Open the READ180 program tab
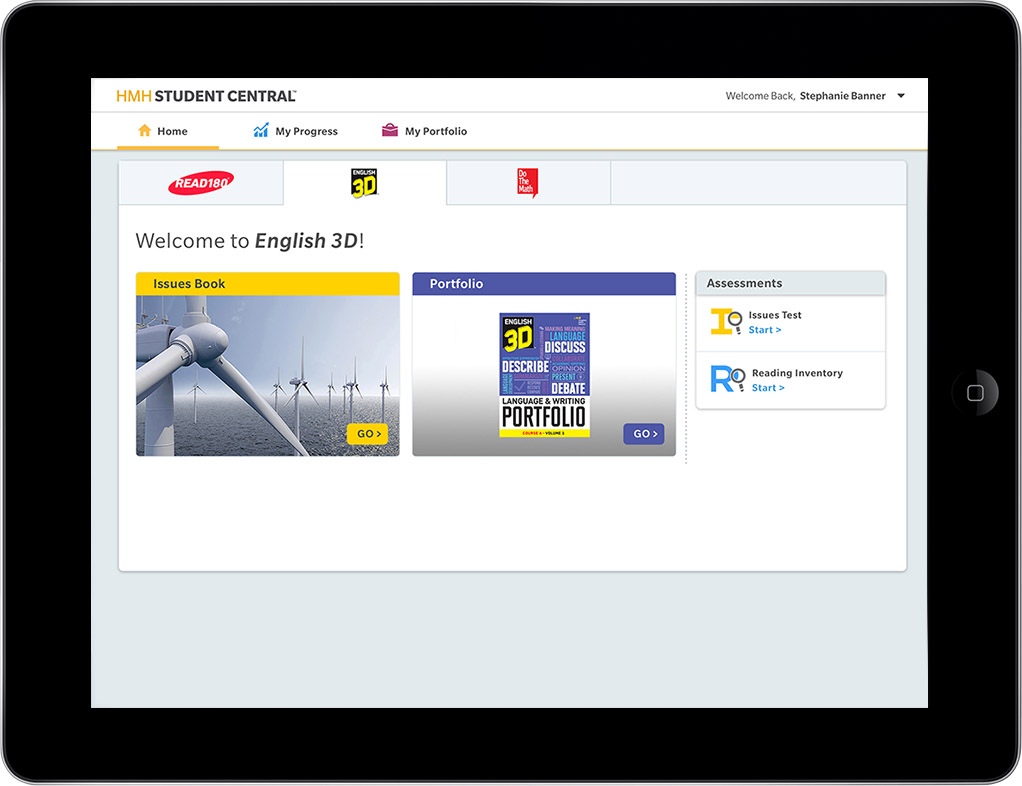The width and height of the screenshot is (1022, 786). (201, 183)
